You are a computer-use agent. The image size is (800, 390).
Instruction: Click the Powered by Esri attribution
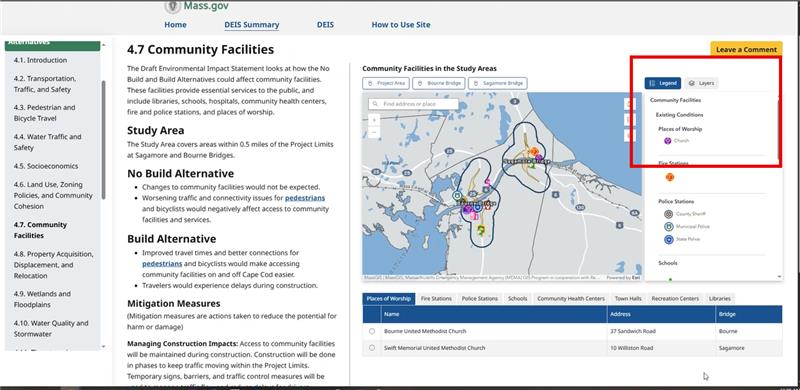click(x=623, y=278)
